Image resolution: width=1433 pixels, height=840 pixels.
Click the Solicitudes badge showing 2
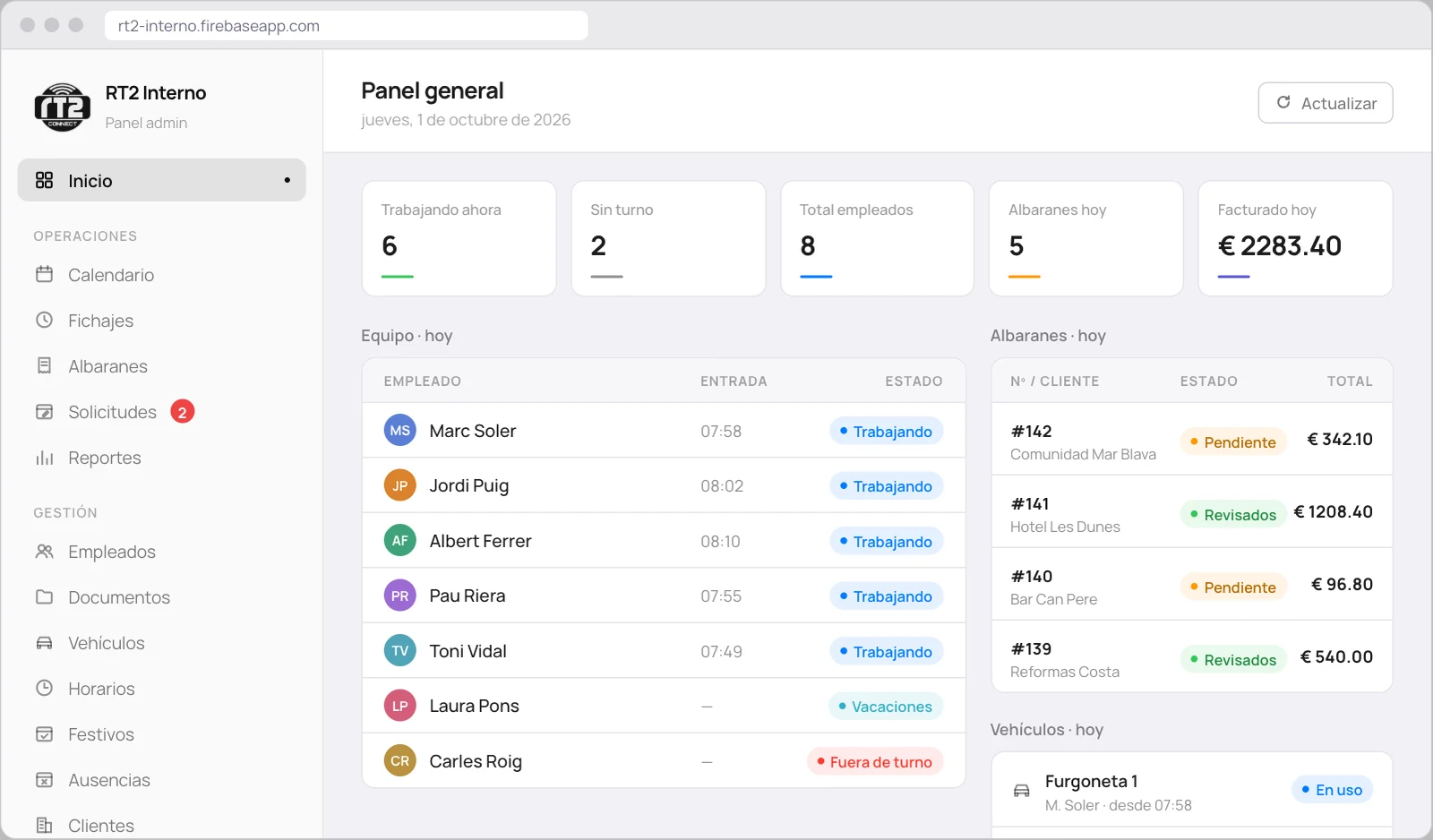183,412
